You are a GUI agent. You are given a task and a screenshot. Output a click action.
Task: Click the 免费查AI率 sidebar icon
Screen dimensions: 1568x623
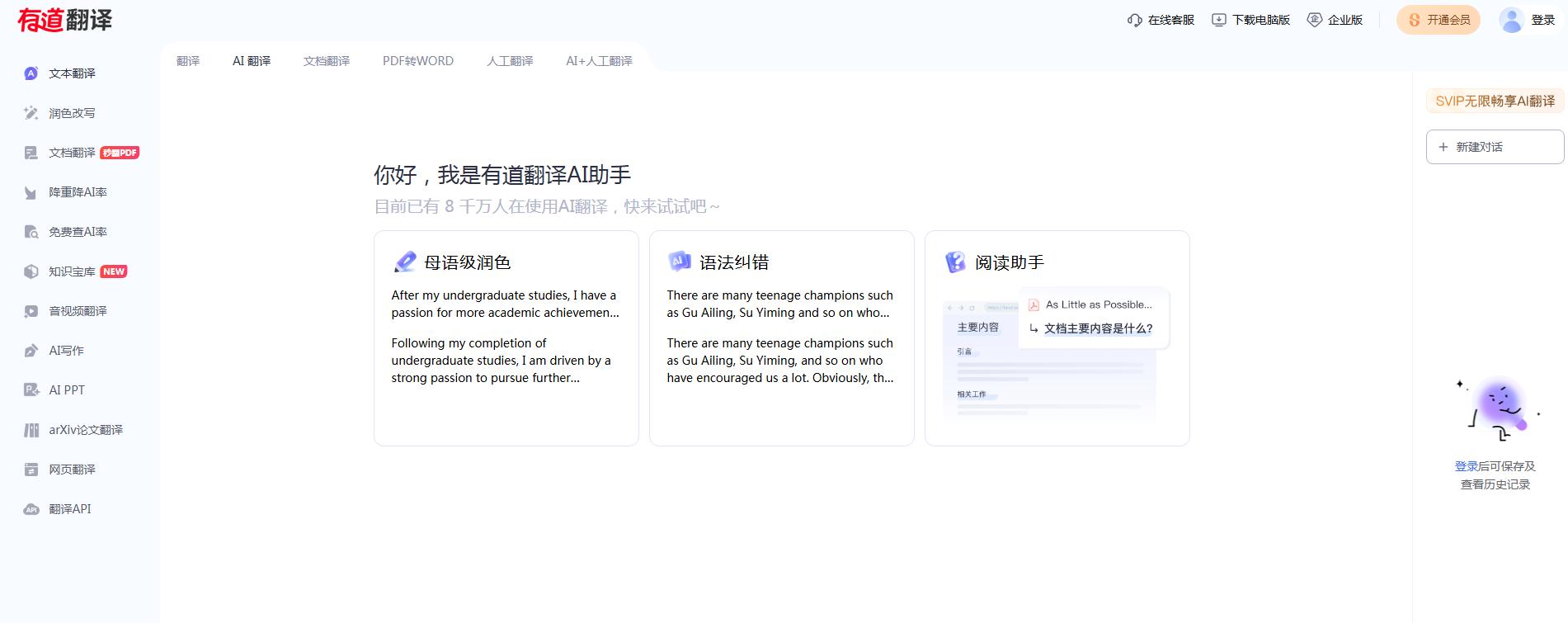point(31,232)
